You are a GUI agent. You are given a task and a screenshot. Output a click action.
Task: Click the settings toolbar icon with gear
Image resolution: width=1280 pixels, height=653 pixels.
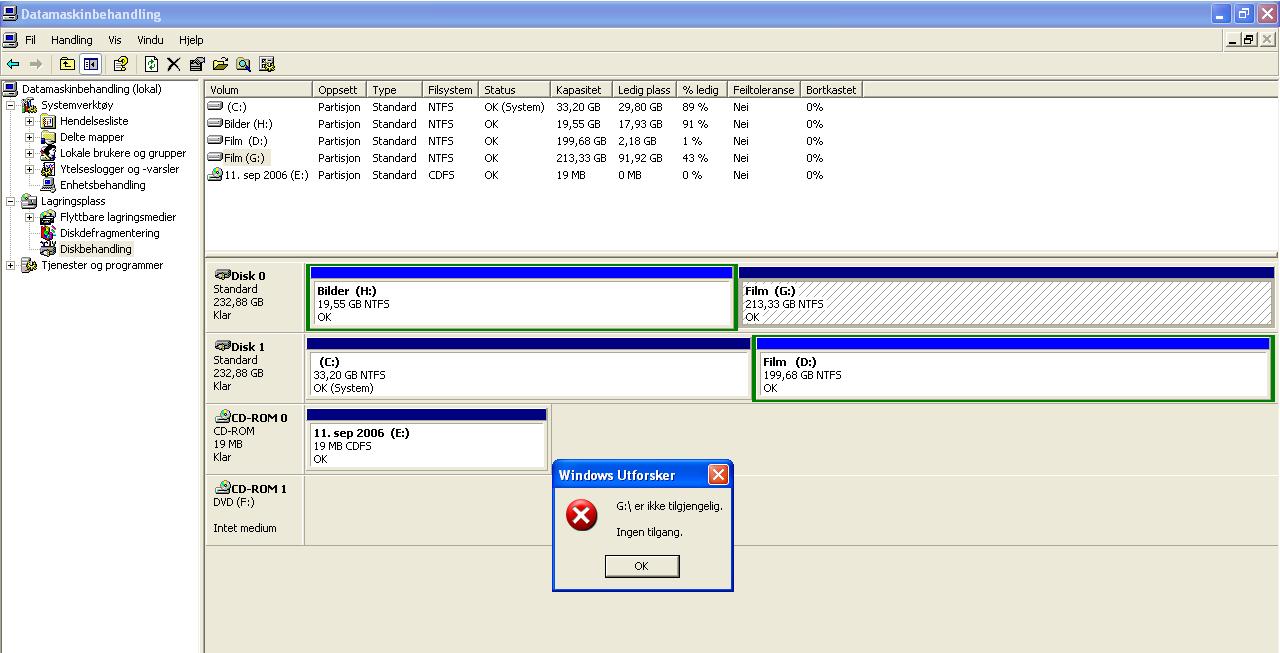point(267,64)
